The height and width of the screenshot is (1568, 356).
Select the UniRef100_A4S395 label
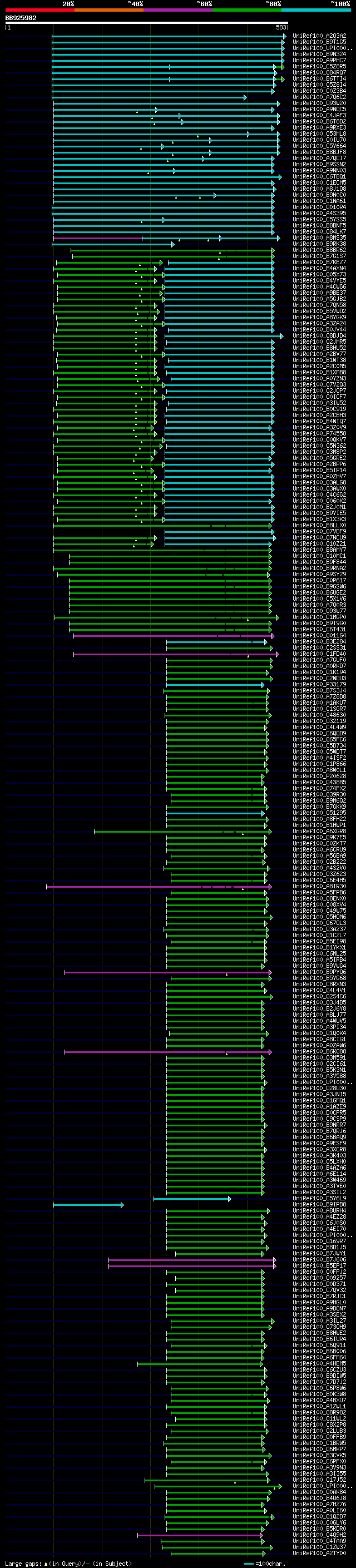(x=319, y=213)
